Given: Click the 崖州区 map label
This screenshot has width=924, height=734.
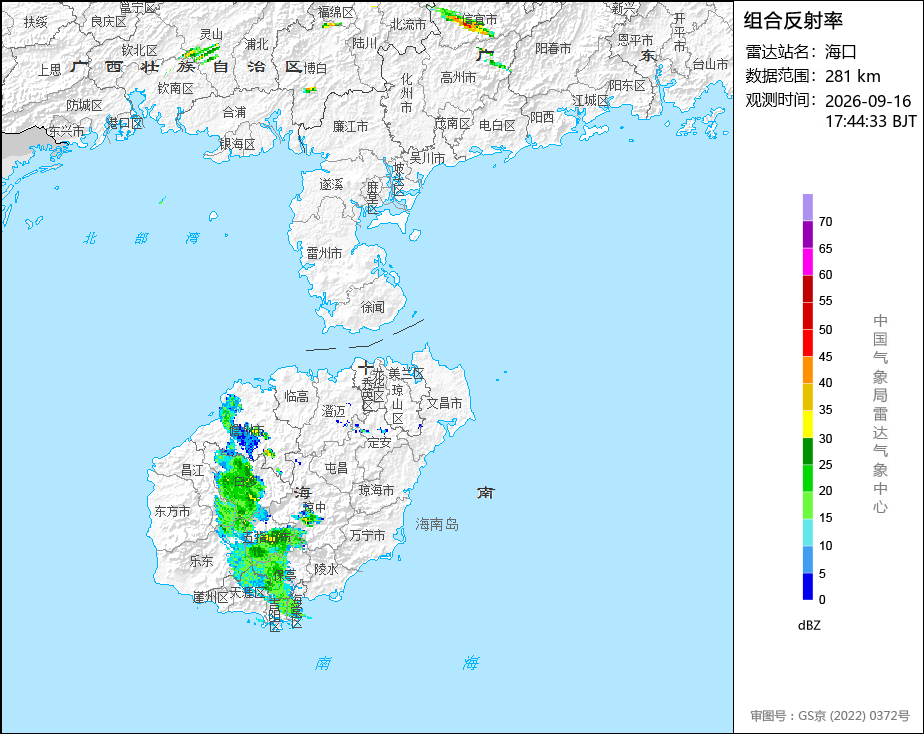Looking at the screenshot, I should tap(210, 597).
